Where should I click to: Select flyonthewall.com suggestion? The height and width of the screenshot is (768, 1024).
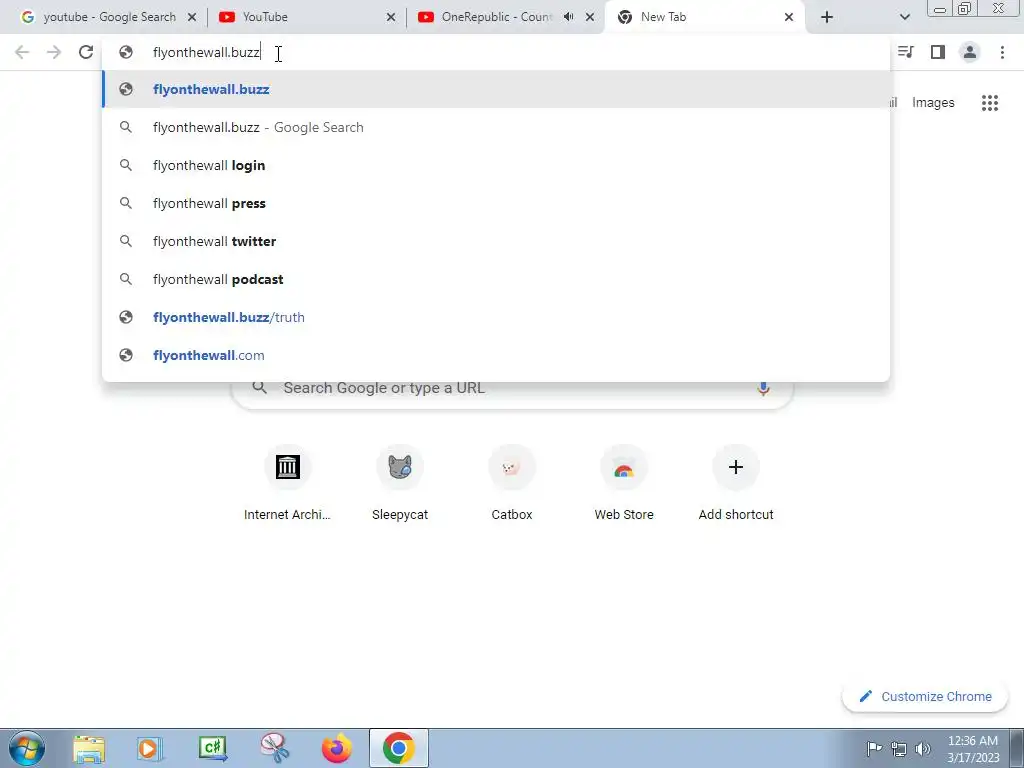[x=496, y=355]
